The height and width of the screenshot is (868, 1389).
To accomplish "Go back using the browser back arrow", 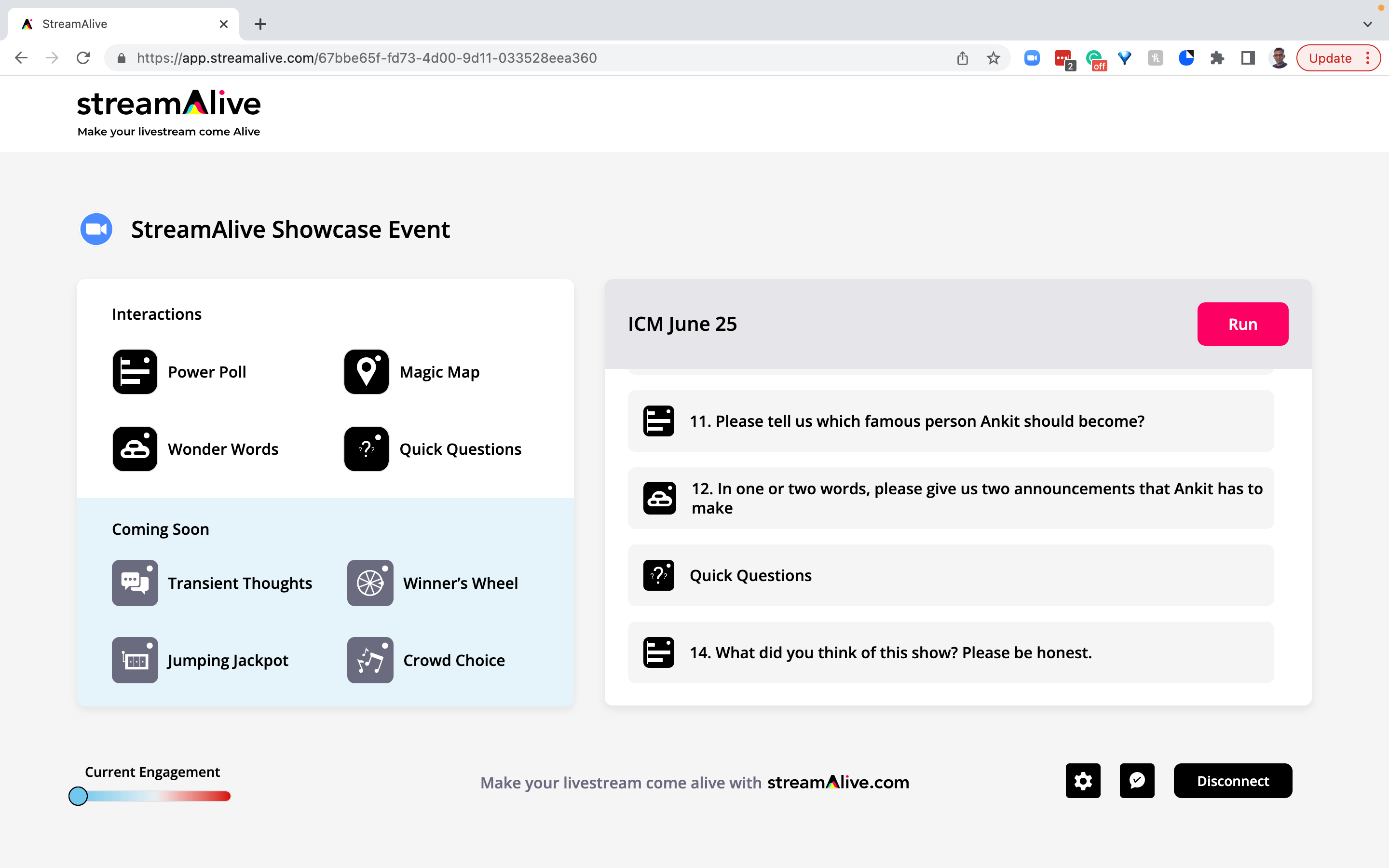I will tap(21, 58).
